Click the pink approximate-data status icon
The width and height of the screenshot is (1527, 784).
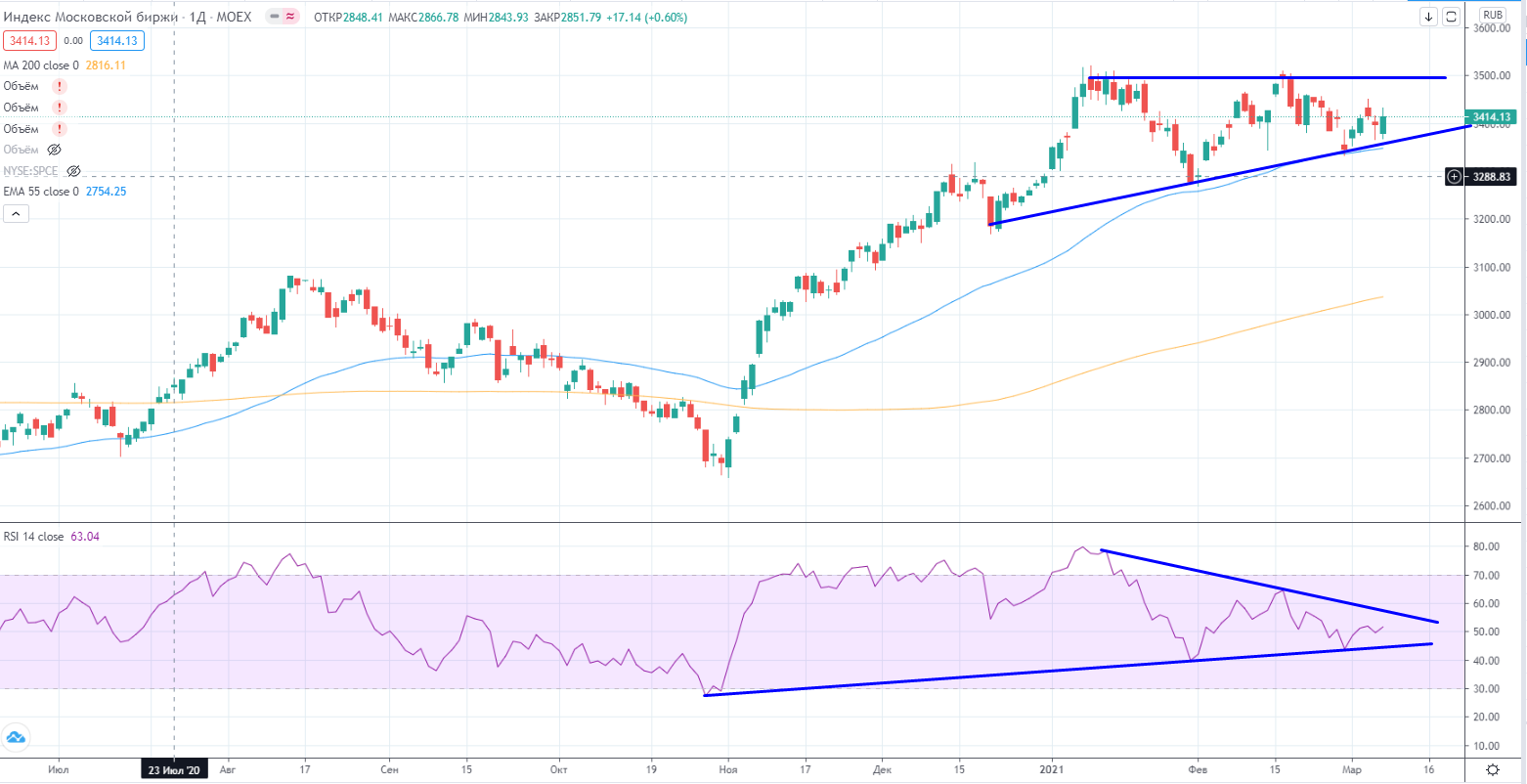(x=290, y=17)
